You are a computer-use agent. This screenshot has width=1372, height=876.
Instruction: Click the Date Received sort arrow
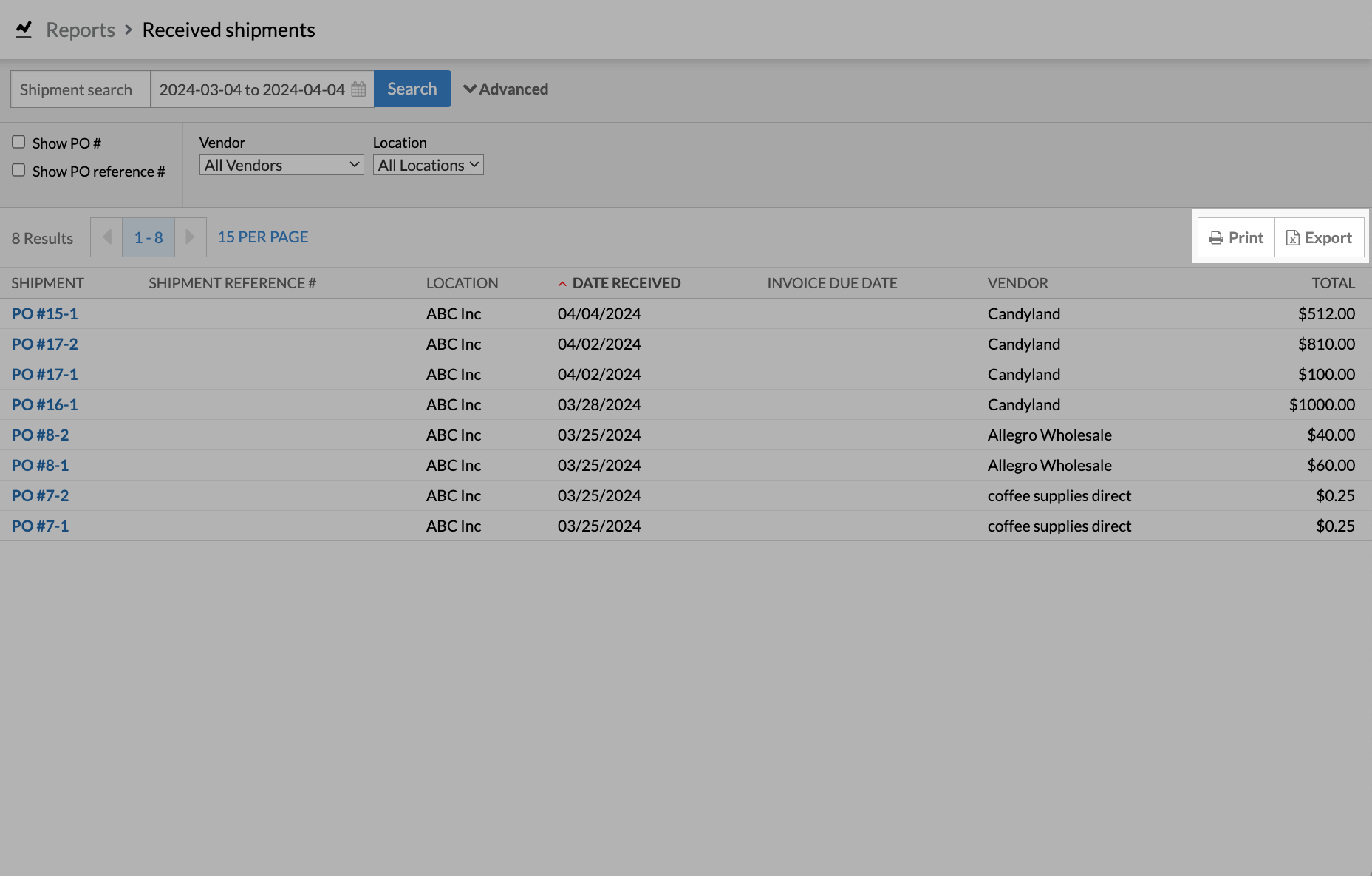pos(562,284)
